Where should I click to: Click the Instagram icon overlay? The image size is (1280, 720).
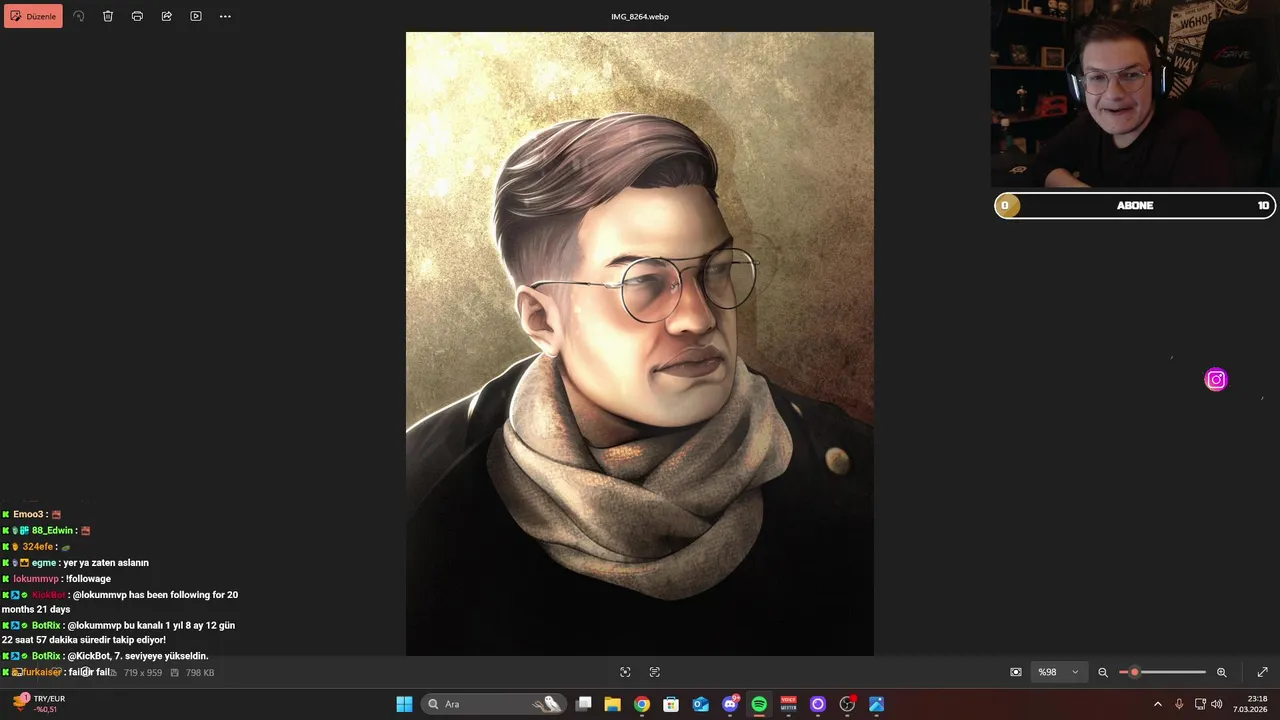pyautogui.click(x=1216, y=379)
